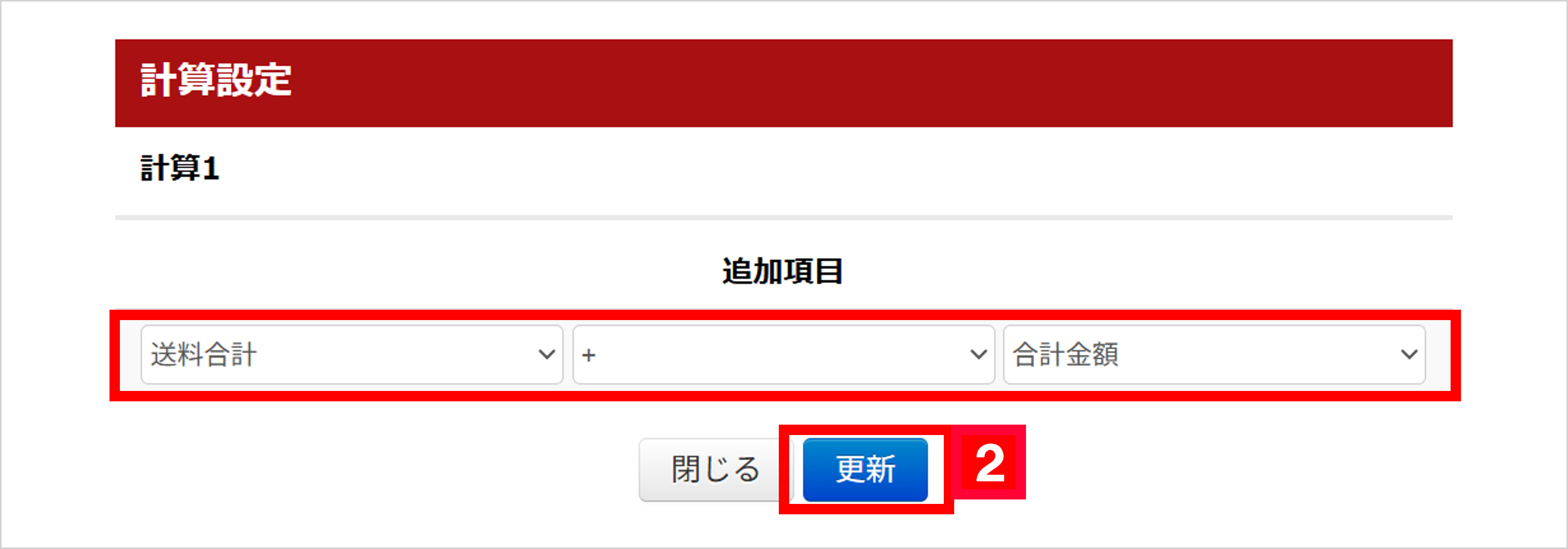Click the 送料合計 text in first select
Image resolution: width=1568 pixels, height=549 pixels.
pos(204,354)
